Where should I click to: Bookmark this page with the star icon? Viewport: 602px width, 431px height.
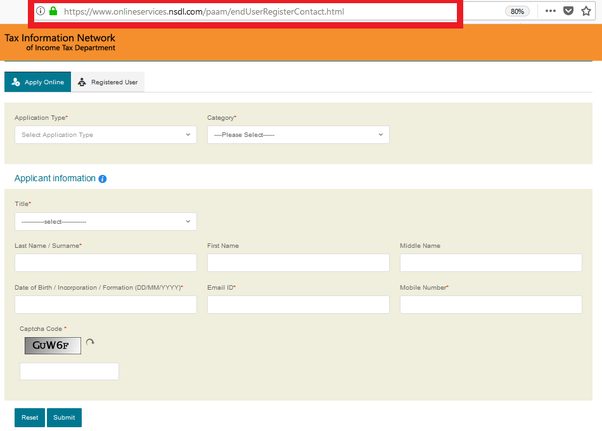(x=586, y=11)
